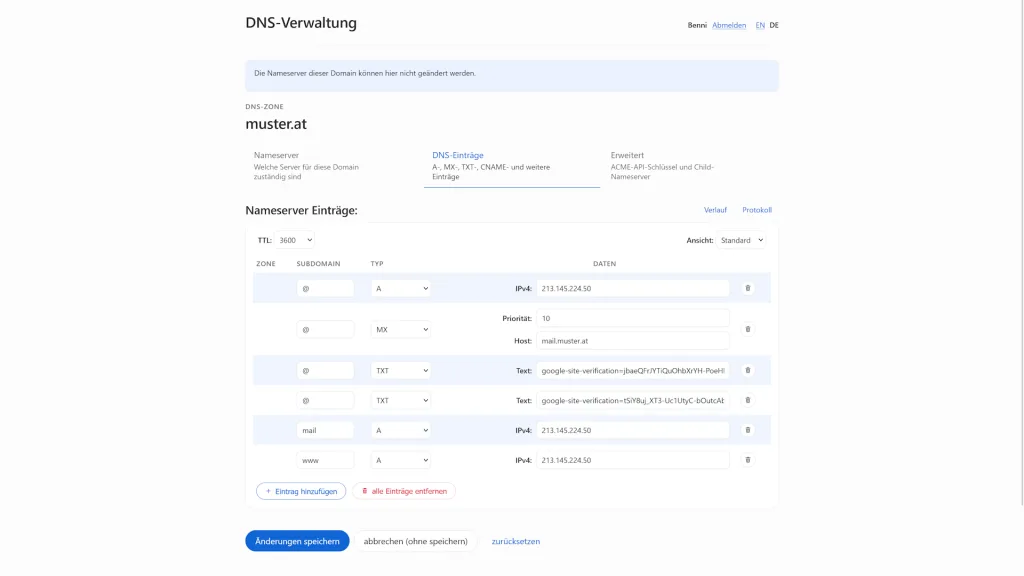Screen dimensions: 1024x576
Task: Focus subdomain field of second TXT record
Action: pyautogui.click(x=325, y=400)
